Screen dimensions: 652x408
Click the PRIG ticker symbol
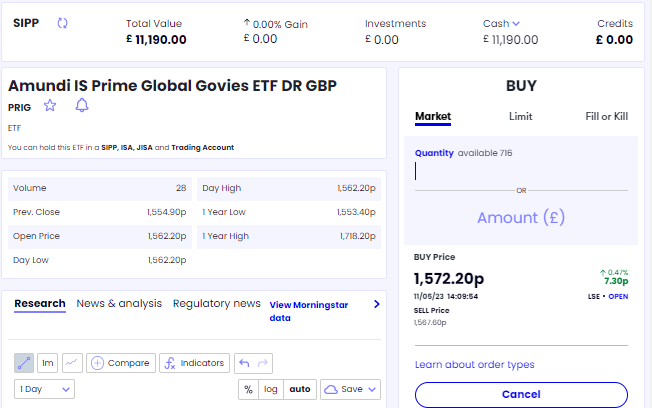(19, 108)
